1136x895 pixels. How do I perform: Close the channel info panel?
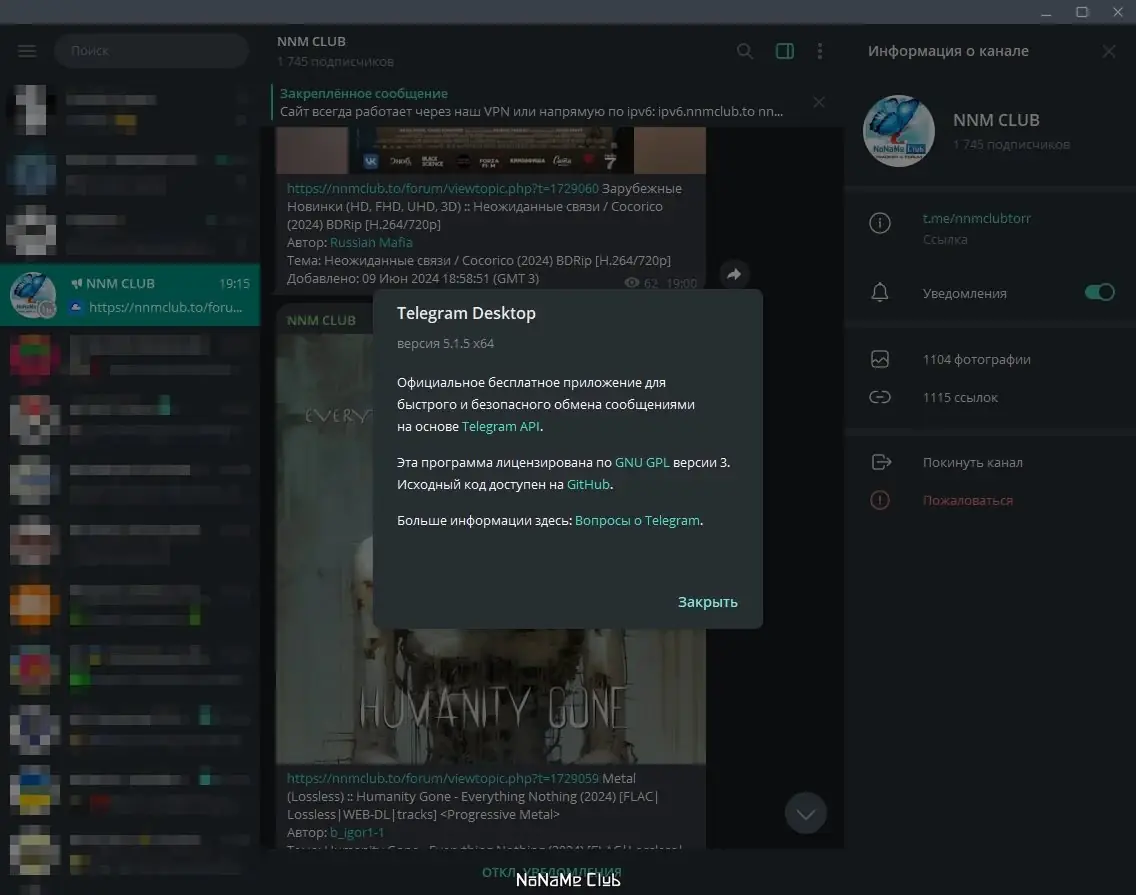click(x=1108, y=51)
